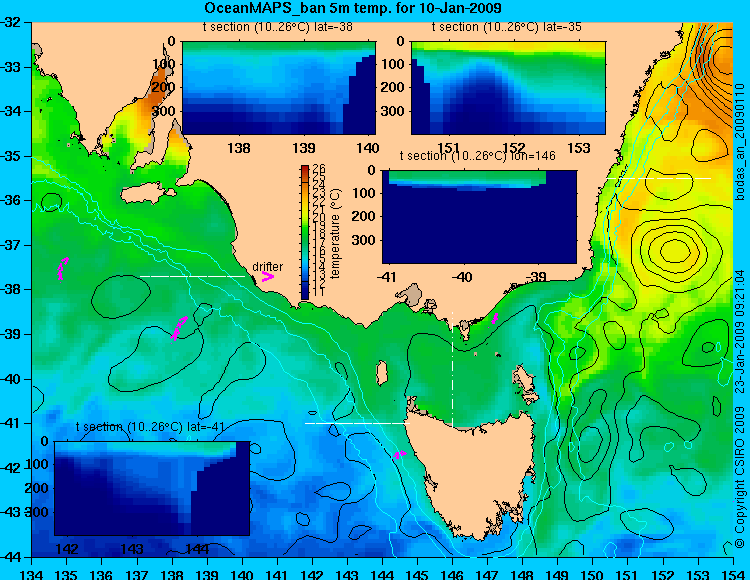Click the 'temperature (°C)' colorbar label
Viewport: 750px width, 580px height.
335,233
